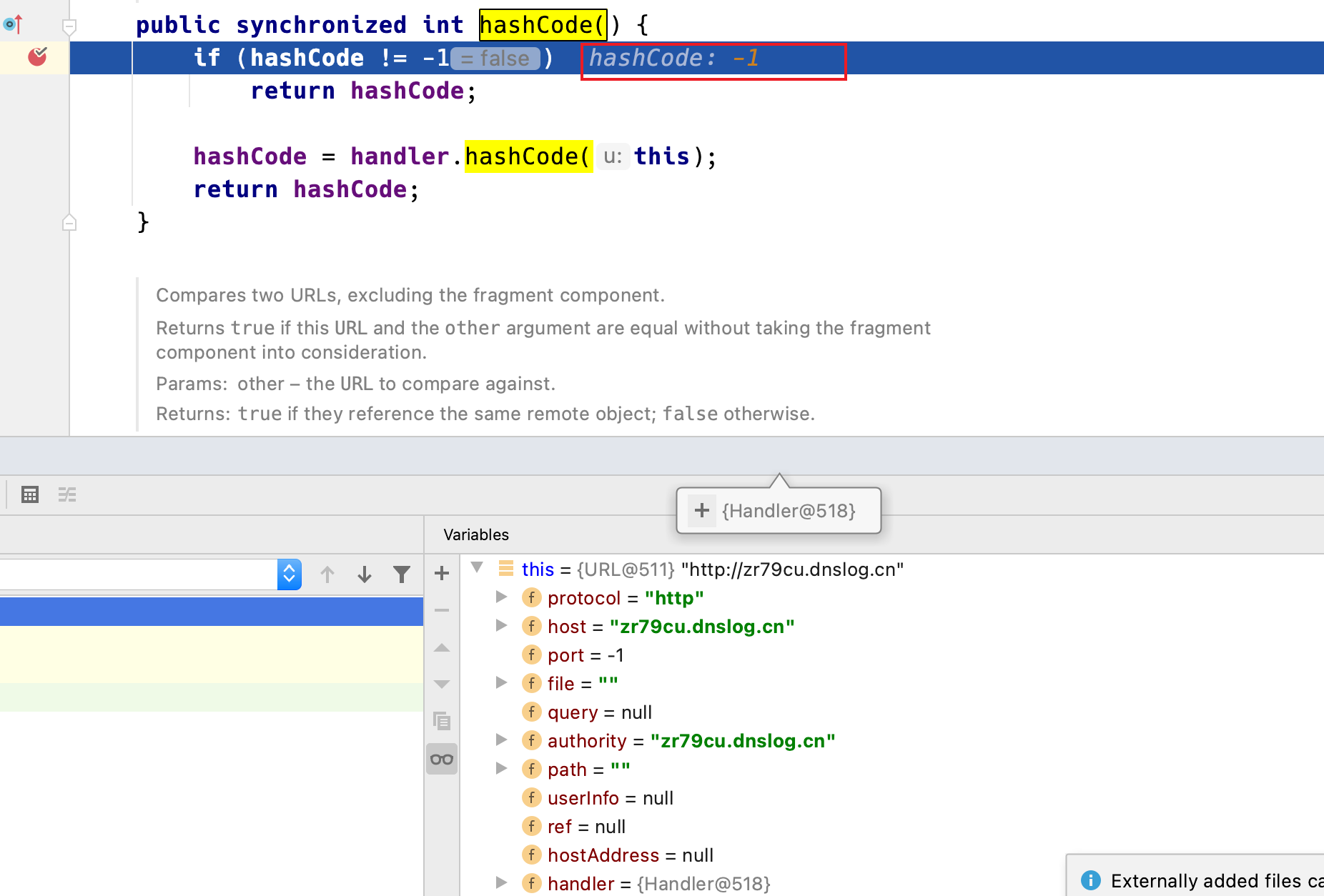Toggle the show watches glasses icon

coord(442,759)
